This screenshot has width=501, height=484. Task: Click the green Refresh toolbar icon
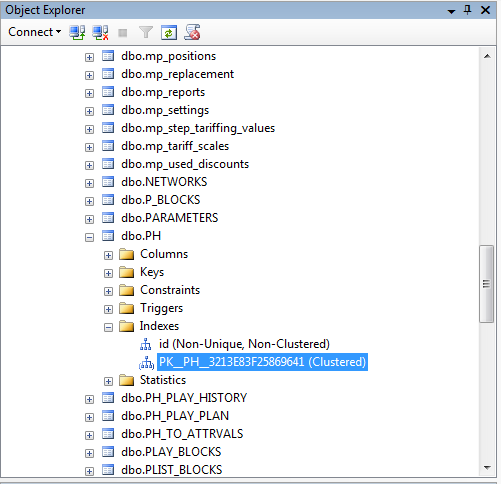(169, 33)
